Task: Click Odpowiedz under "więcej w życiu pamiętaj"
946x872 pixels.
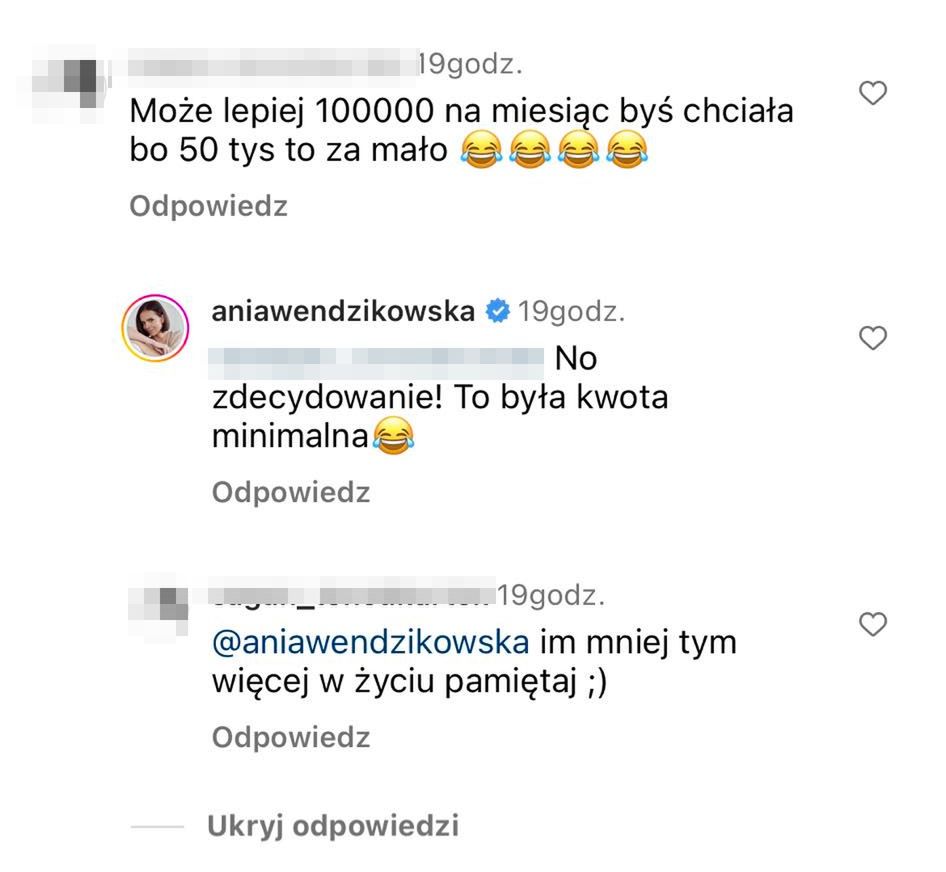Action: coord(291,738)
